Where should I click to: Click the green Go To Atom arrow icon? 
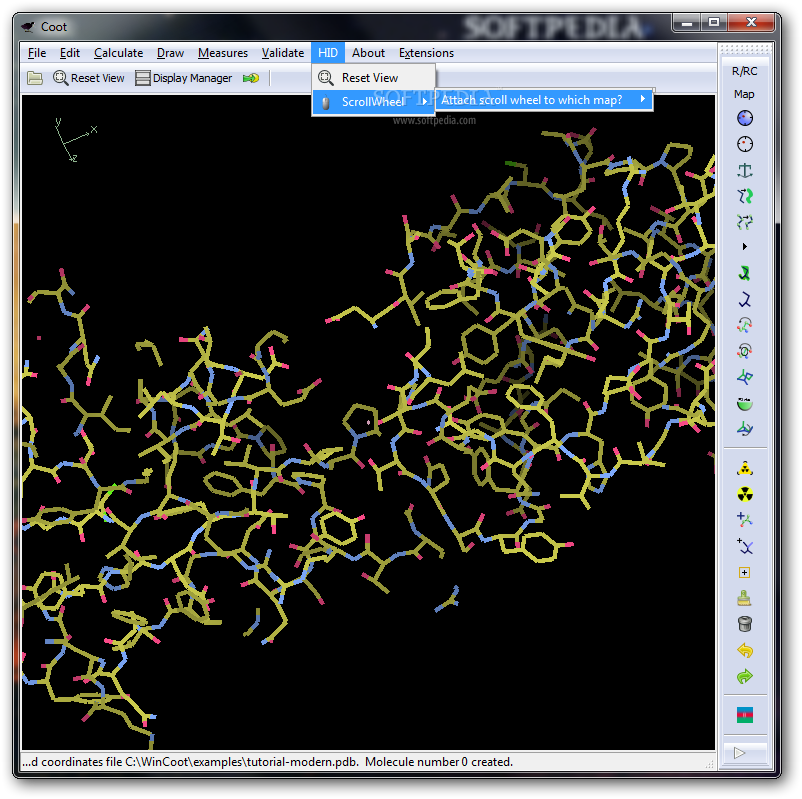tap(251, 78)
